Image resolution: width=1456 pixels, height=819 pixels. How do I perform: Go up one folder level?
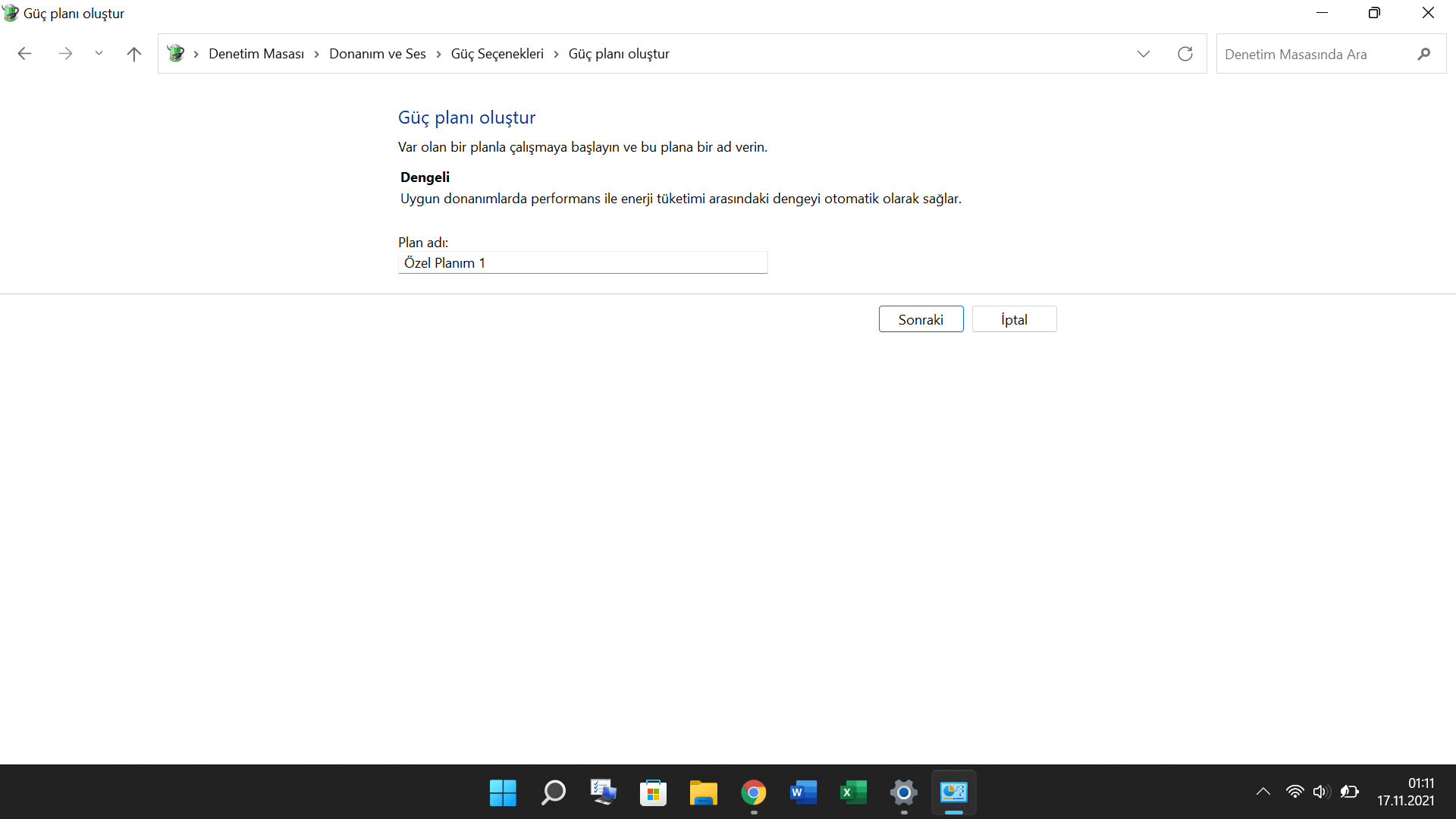pos(134,54)
